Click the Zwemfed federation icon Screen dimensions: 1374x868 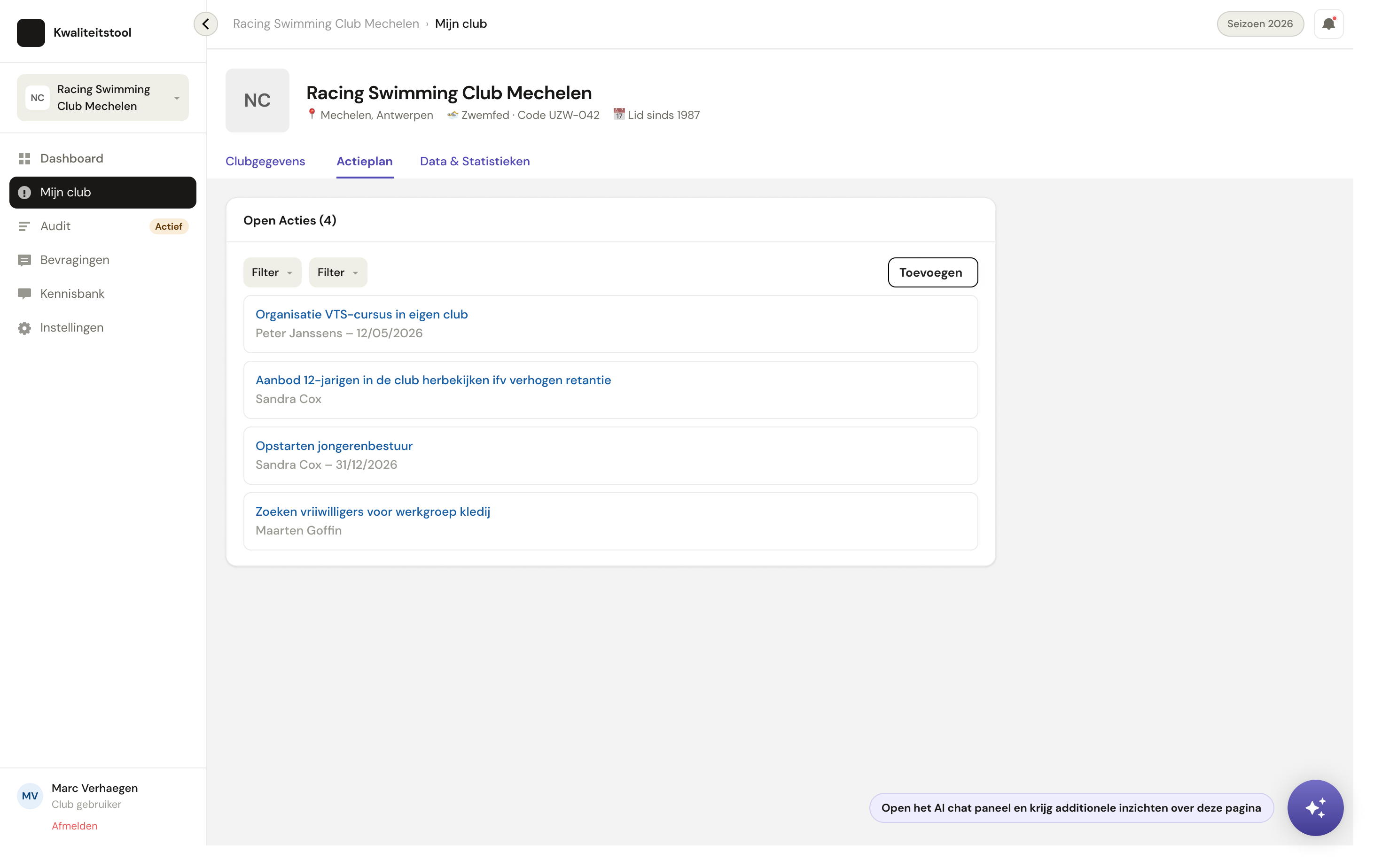click(x=453, y=115)
